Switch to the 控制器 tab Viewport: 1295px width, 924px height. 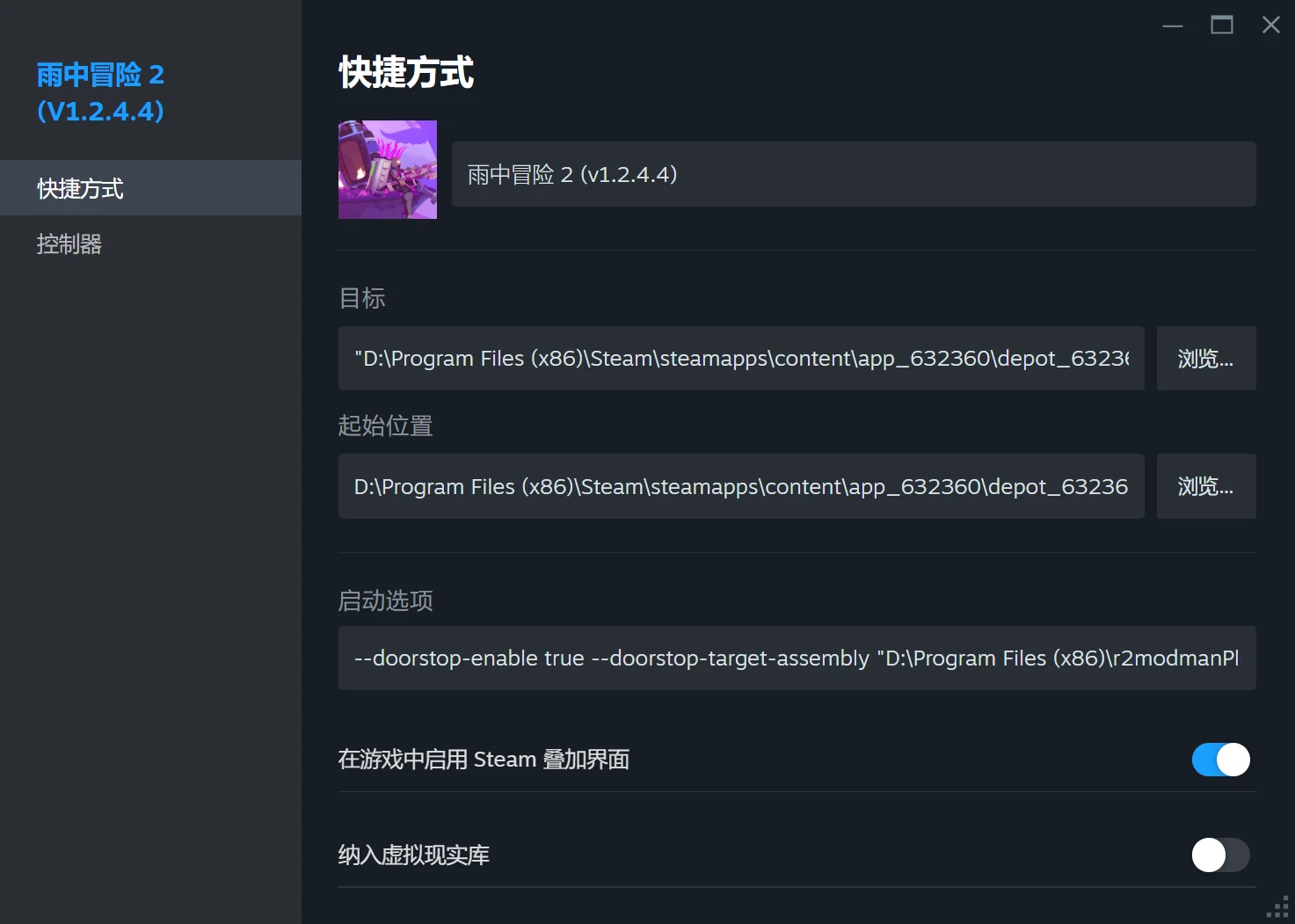pos(150,244)
